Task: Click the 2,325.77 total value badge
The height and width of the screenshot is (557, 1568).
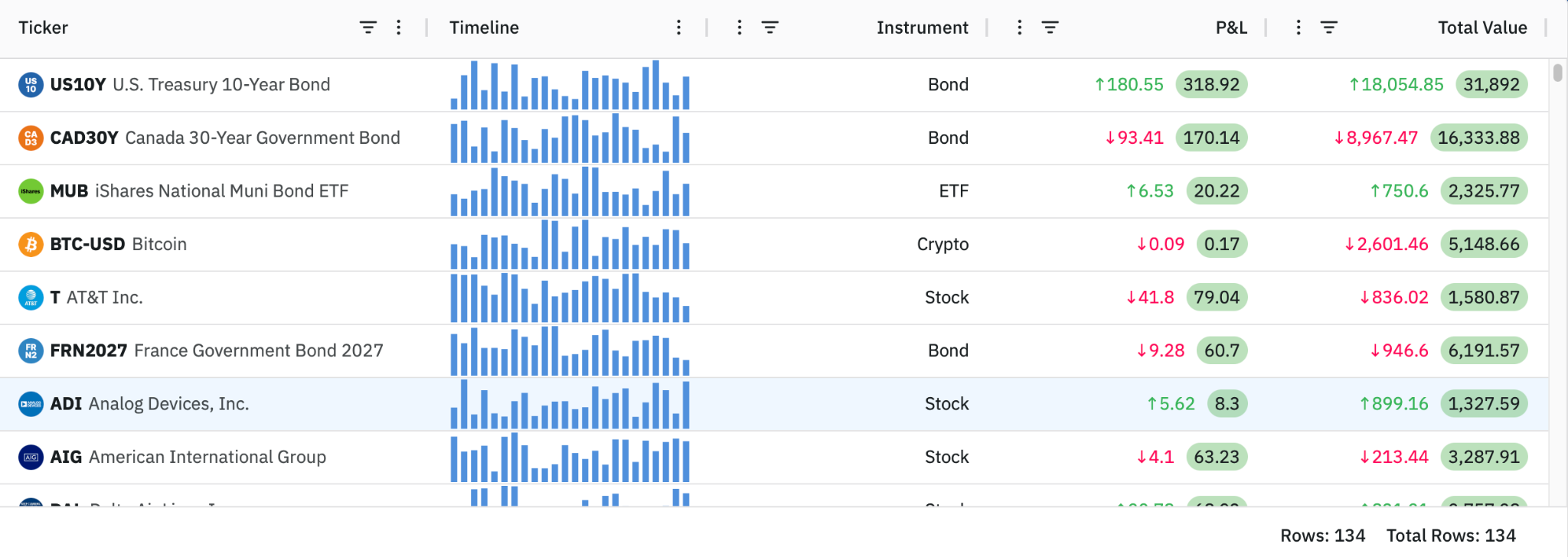Action: pos(1484,191)
